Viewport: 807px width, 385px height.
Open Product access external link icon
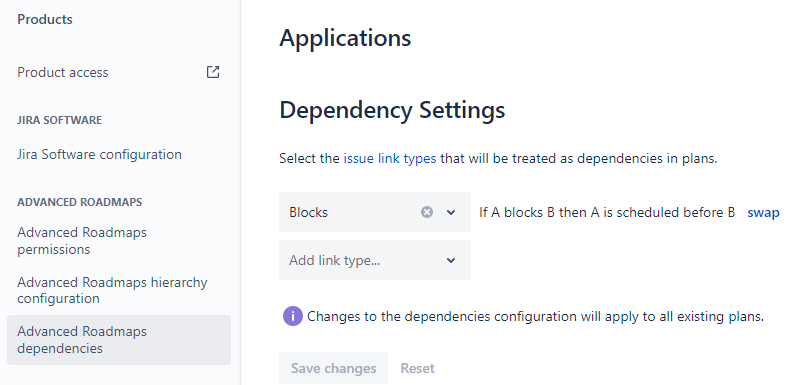213,72
